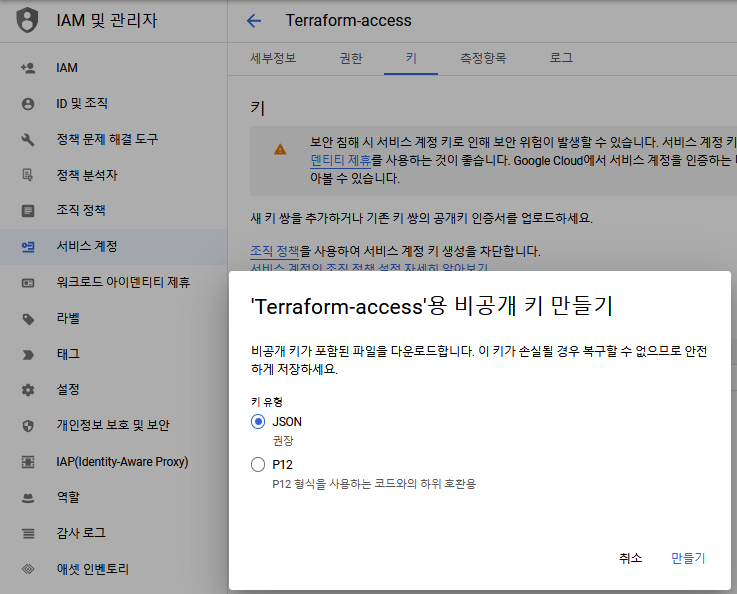The height and width of the screenshot is (594, 737).
Task: Click the 감사 로그 lines icon
Action: click(x=28, y=533)
